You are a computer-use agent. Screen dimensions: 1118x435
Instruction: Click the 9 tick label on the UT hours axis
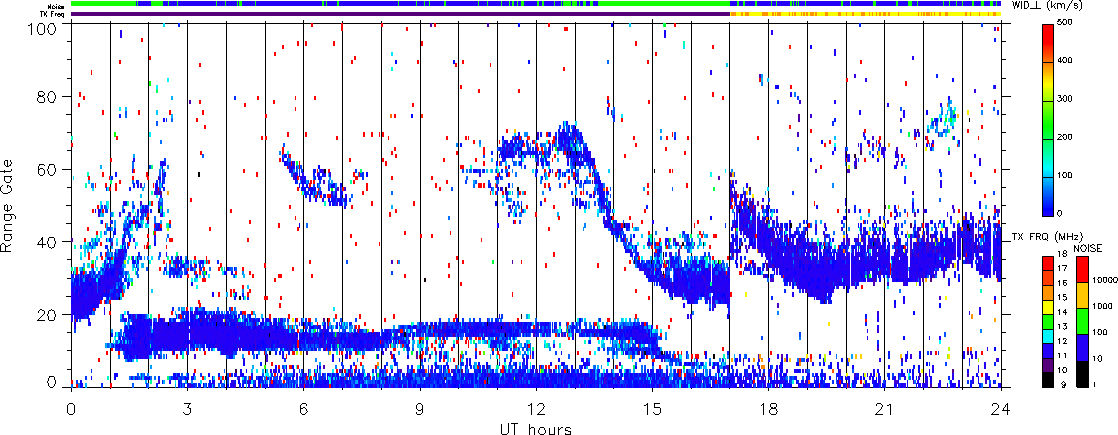(420, 408)
